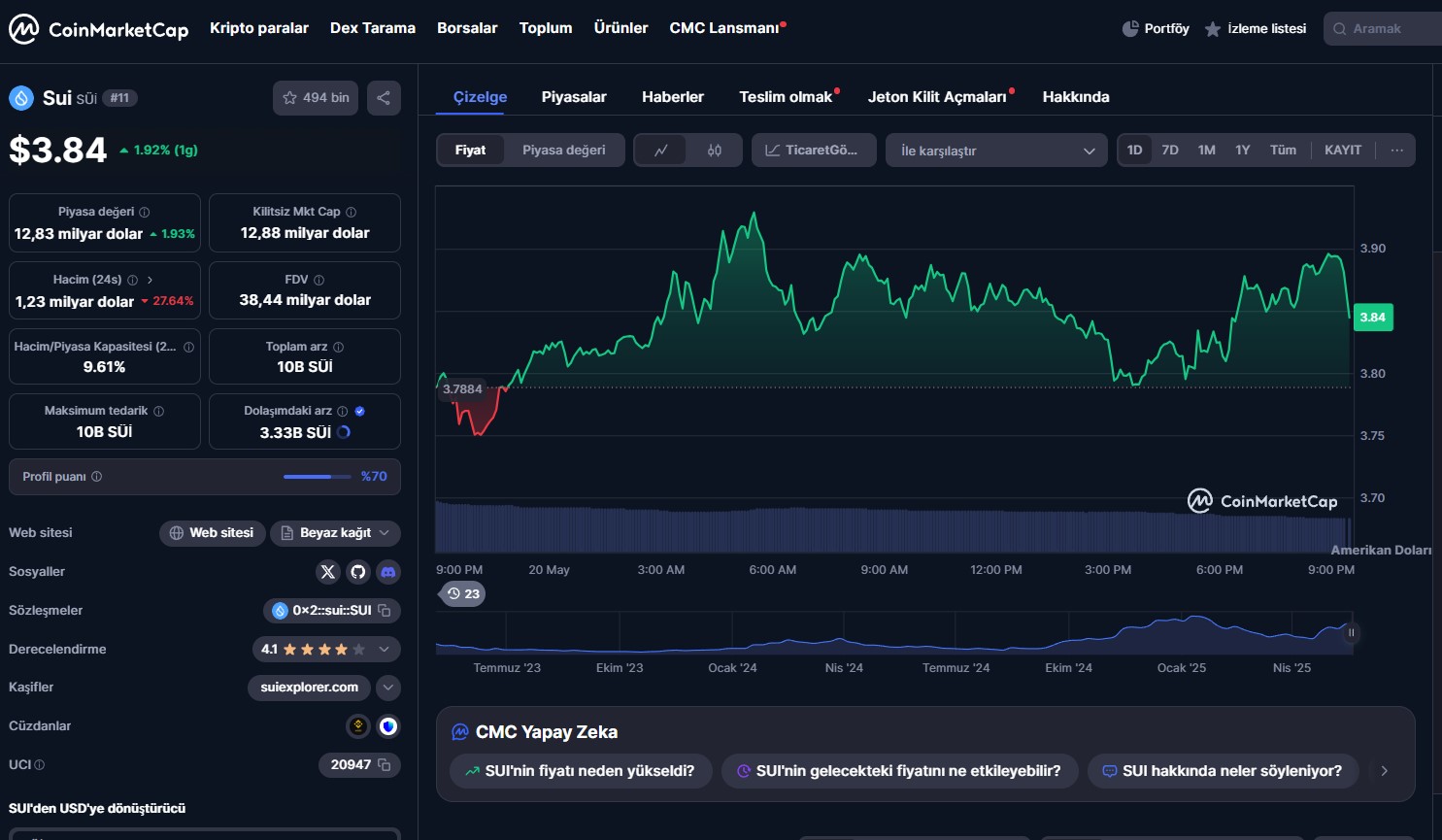1442x840 pixels.
Task: Click verified badge beside Dolaşımdaki arz
Action: tap(360, 411)
